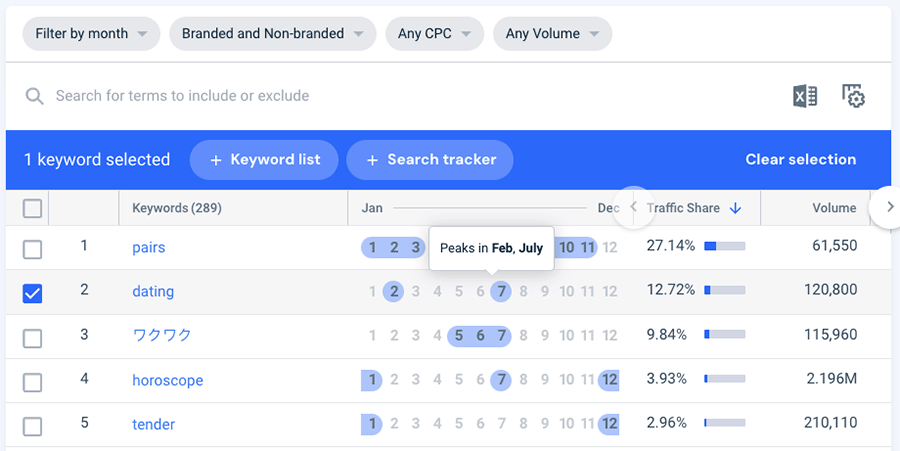900x451 pixels.
Task: Sort by the Volume column header
Action: pyautogui.click(x=834, y=208)
